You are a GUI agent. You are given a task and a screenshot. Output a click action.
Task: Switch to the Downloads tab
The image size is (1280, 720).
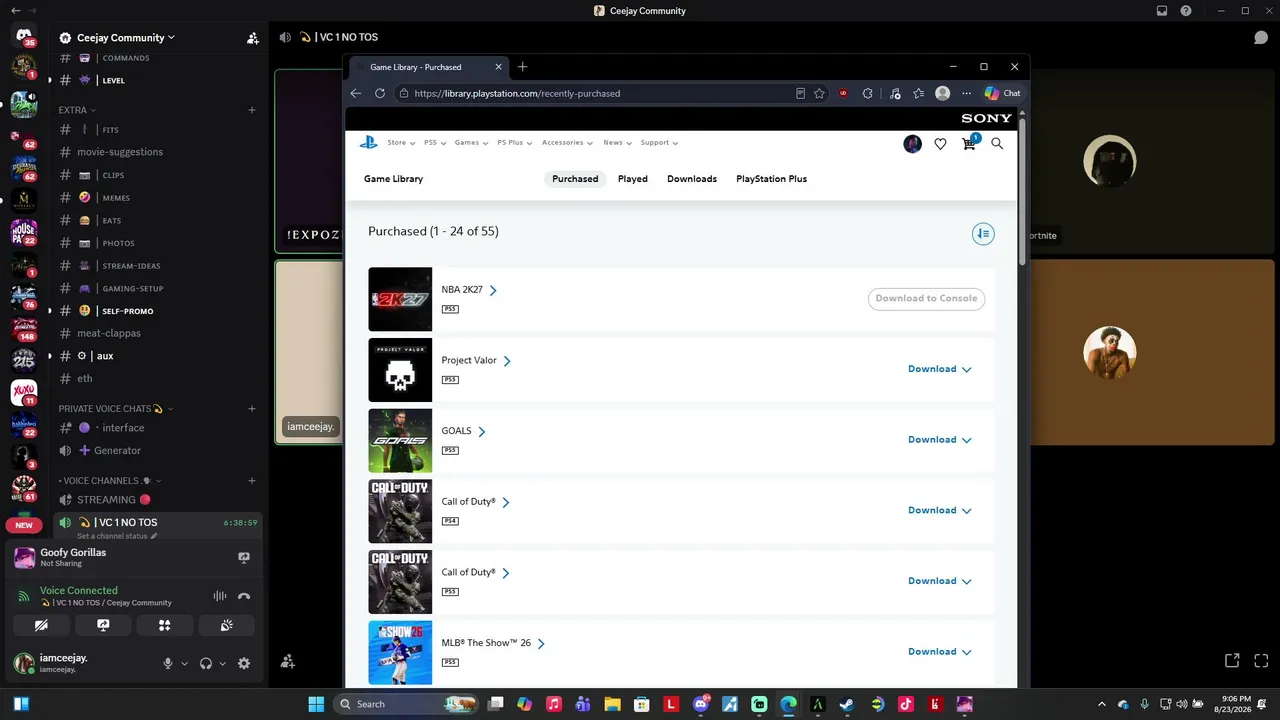(692, 179)
